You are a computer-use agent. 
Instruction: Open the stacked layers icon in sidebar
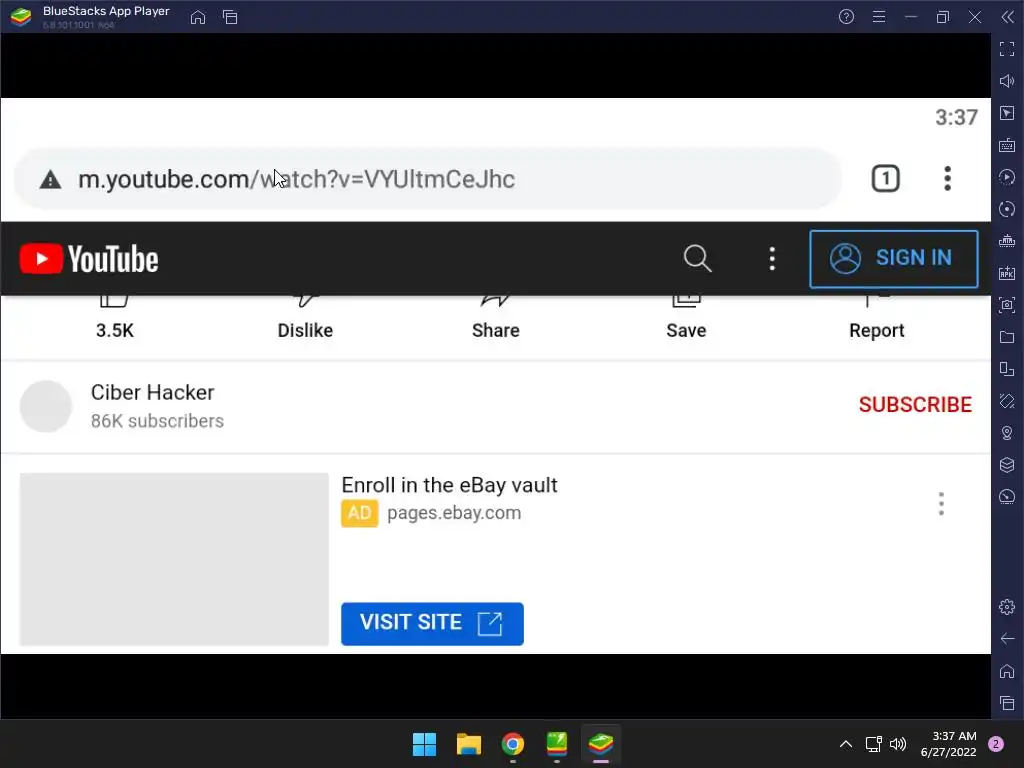coord(1007,465)
